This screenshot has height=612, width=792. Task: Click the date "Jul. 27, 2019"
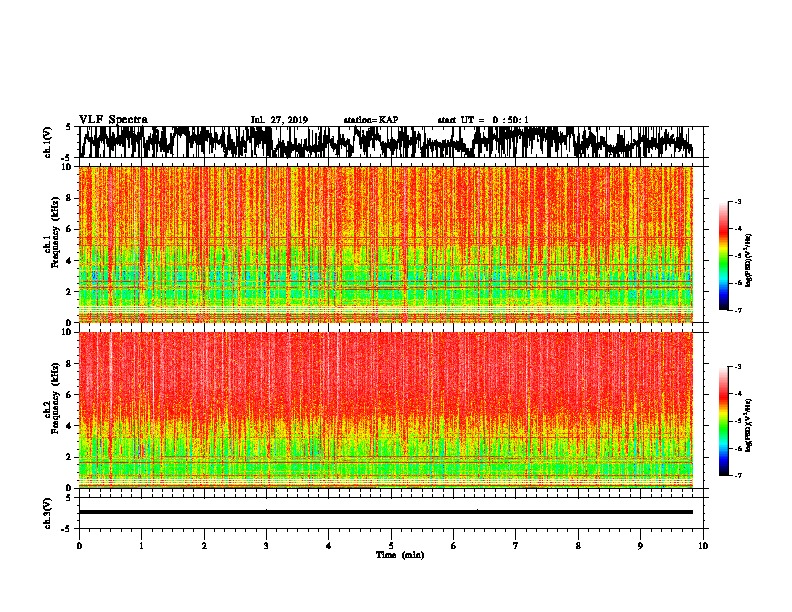coord(279,120)
